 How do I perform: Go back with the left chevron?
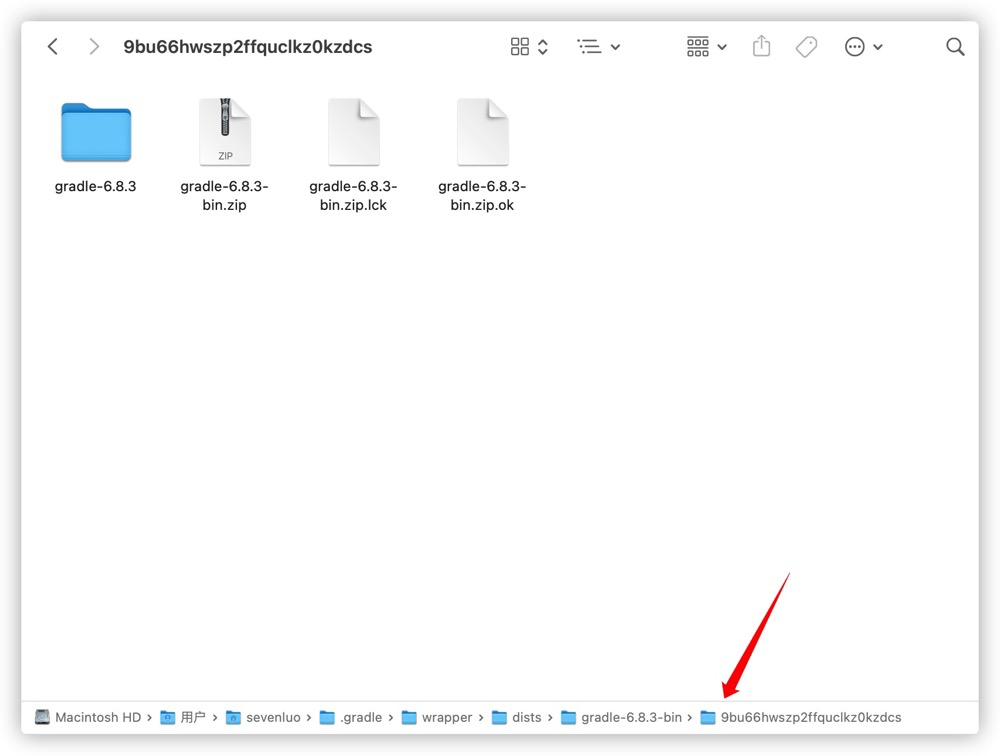point(53,47)
